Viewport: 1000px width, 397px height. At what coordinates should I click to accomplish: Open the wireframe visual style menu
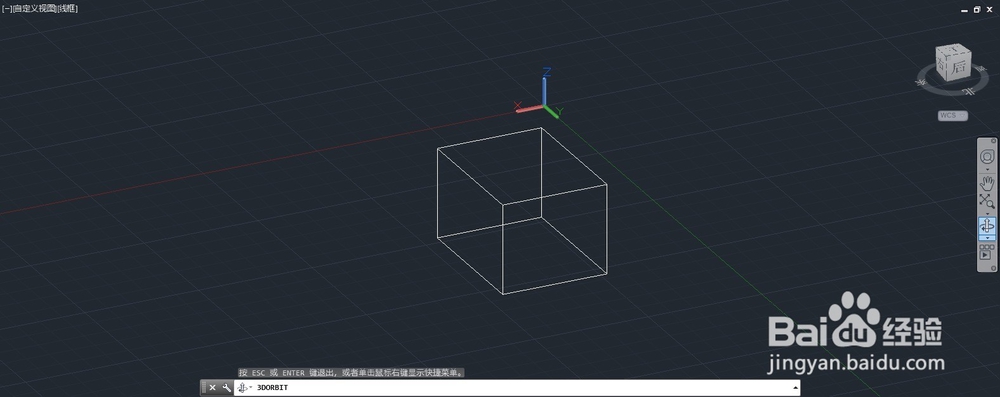coord(67,8)
